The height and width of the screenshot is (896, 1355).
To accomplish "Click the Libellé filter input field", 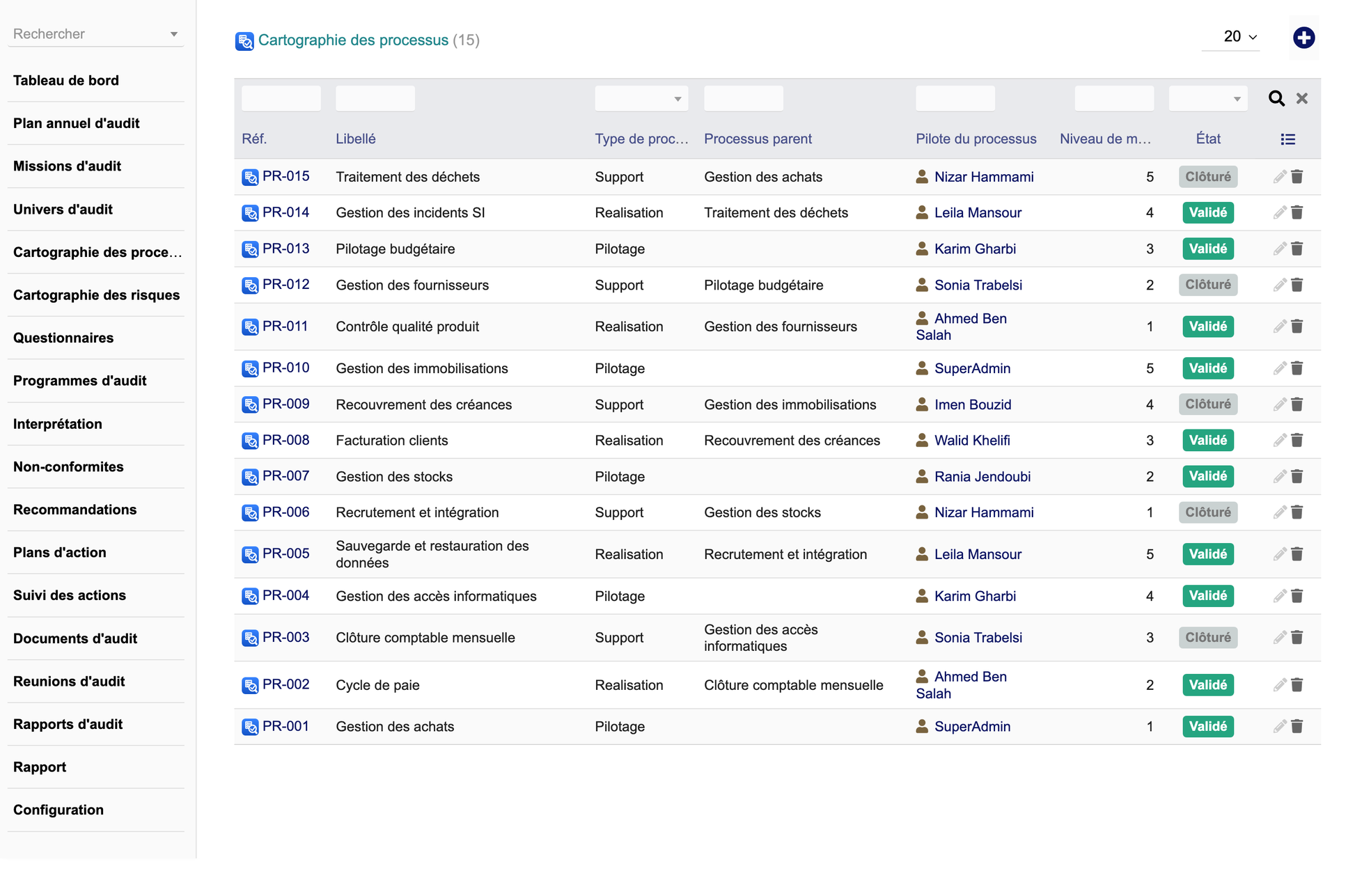I will pos(375,99).
